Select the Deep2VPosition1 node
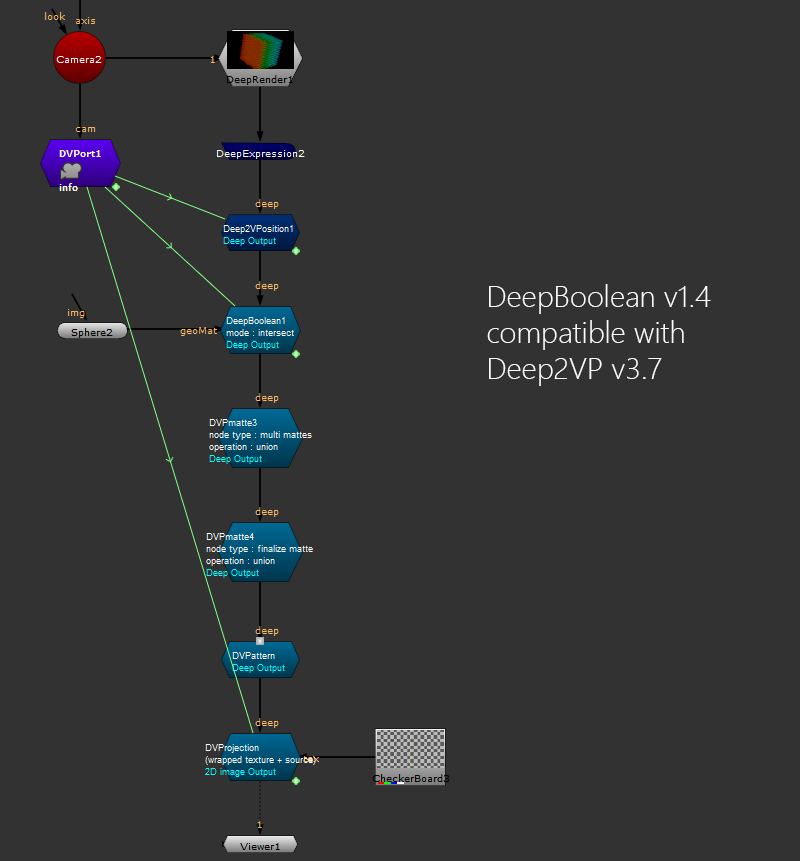 [260, 233]
